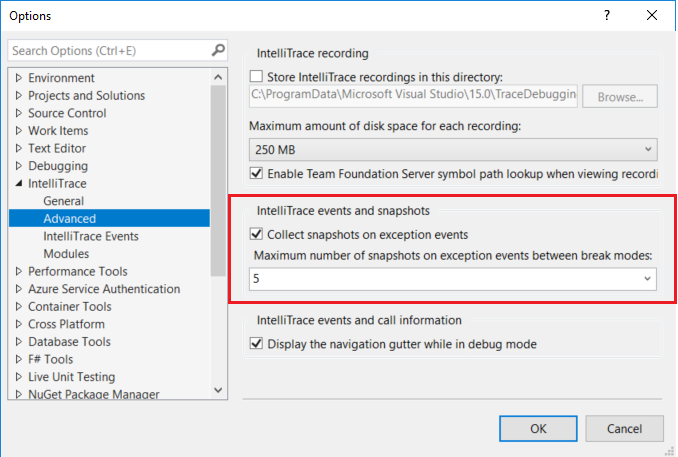Collapse the IntelliTrace tree node
Screen dimensions: 678x457
click(18, 184)
